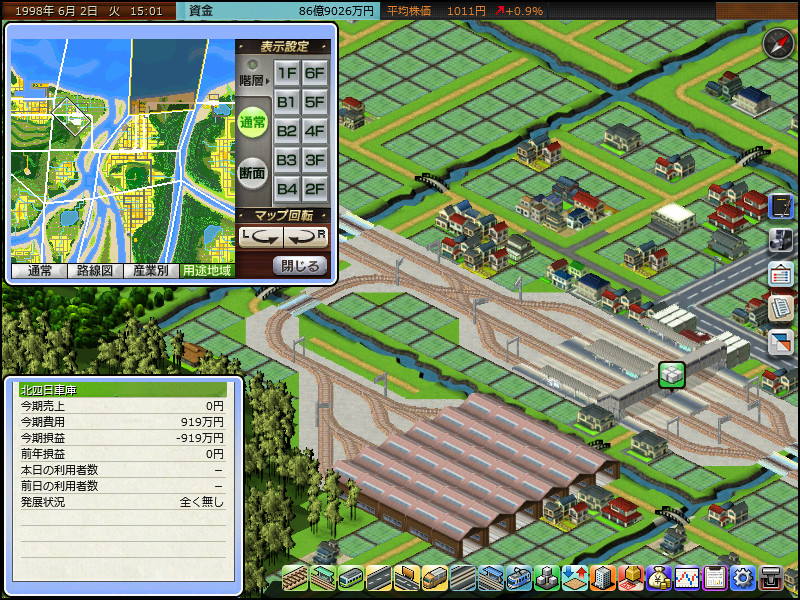
Task: Open the paper documents icon
Action: (781, 308)
